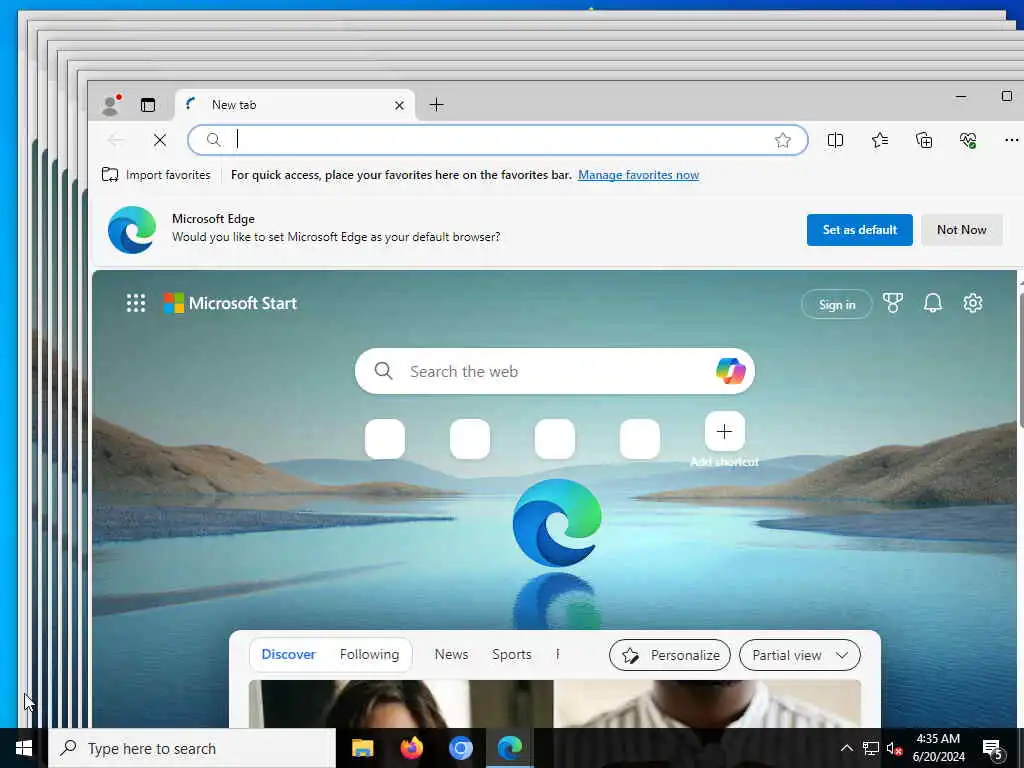Click the Microsoft Start logo
Viewport: 1024px width, 768px height.
[230, 303]
